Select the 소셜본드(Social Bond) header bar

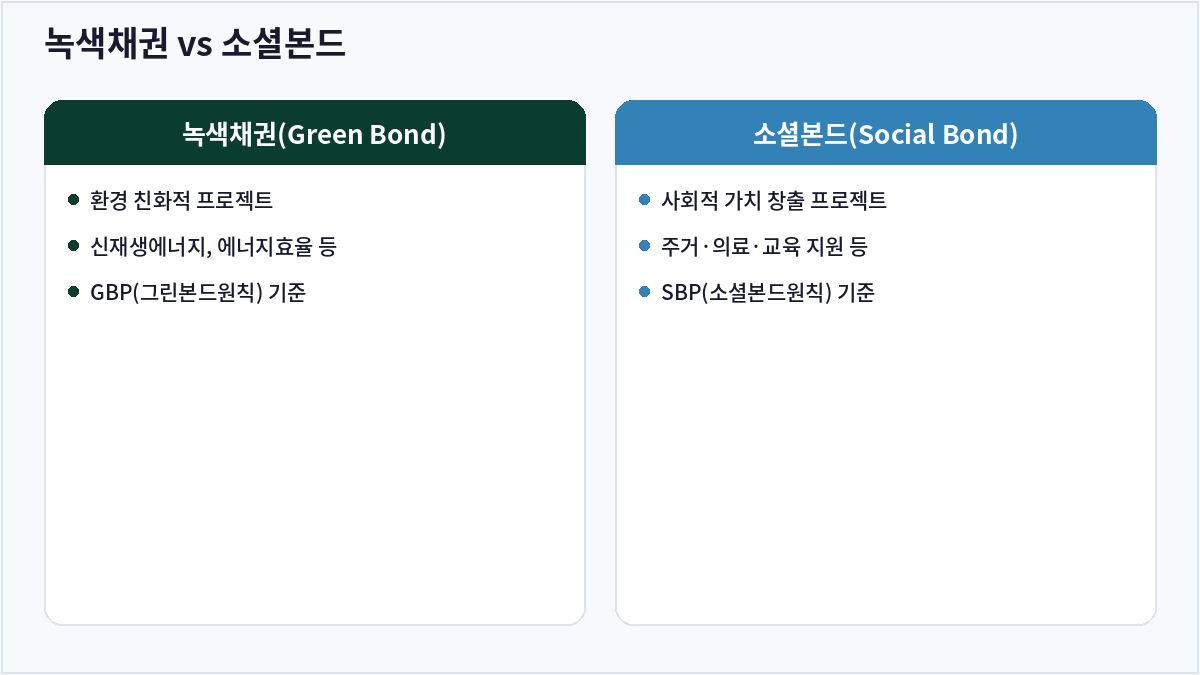(886, 133)
